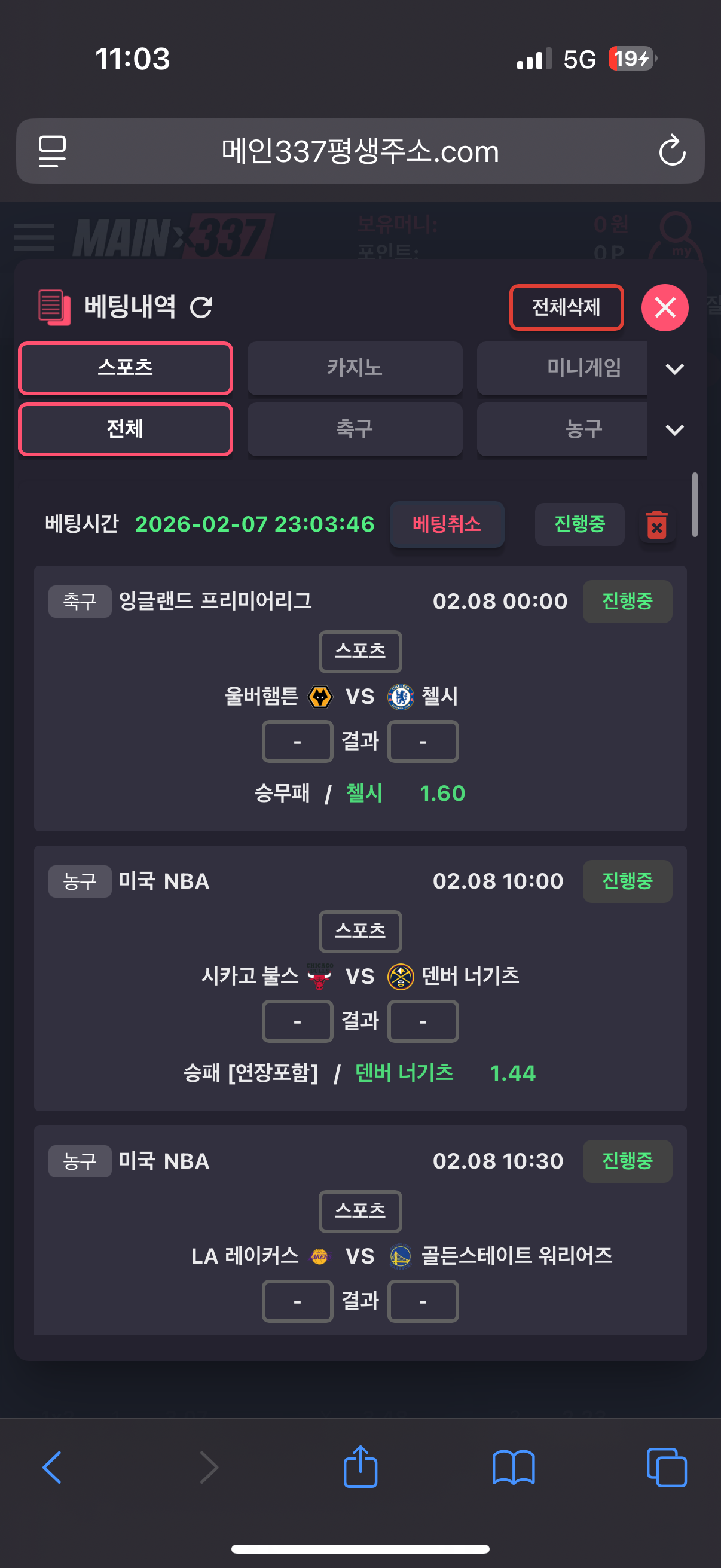Click the betting list scrollbar
The width and height of the screenshot is (721, 1568).
(x=694, y=505)
